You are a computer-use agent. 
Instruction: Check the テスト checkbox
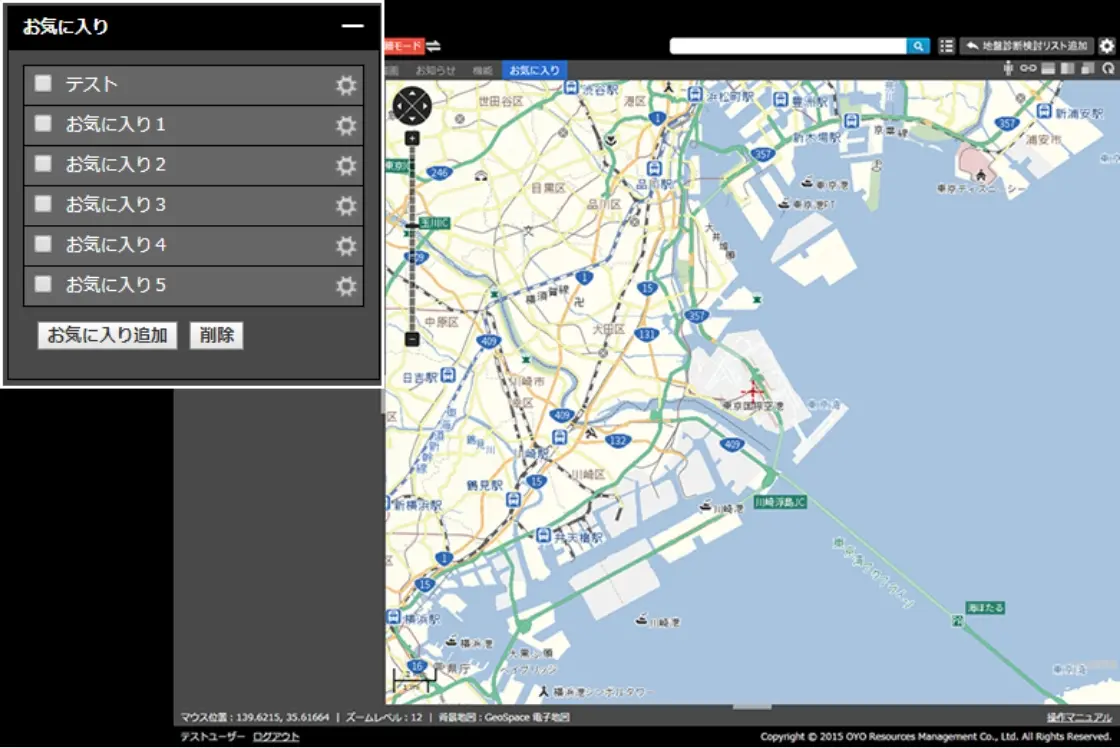coord(43,84)
